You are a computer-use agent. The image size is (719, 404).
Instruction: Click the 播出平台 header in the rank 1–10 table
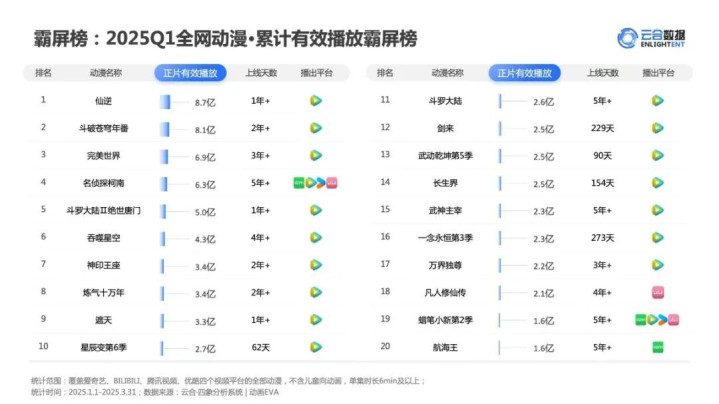point(316,73)
